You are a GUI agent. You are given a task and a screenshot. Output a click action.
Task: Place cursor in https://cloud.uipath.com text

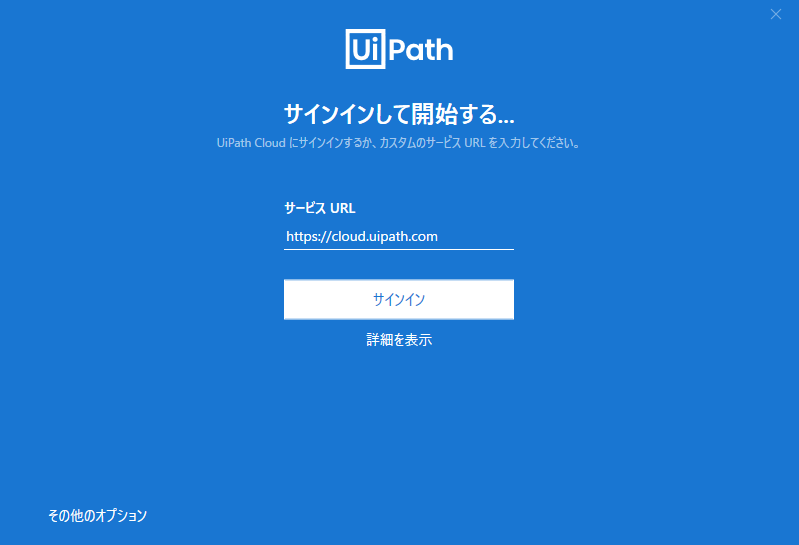tap(362, 237)
